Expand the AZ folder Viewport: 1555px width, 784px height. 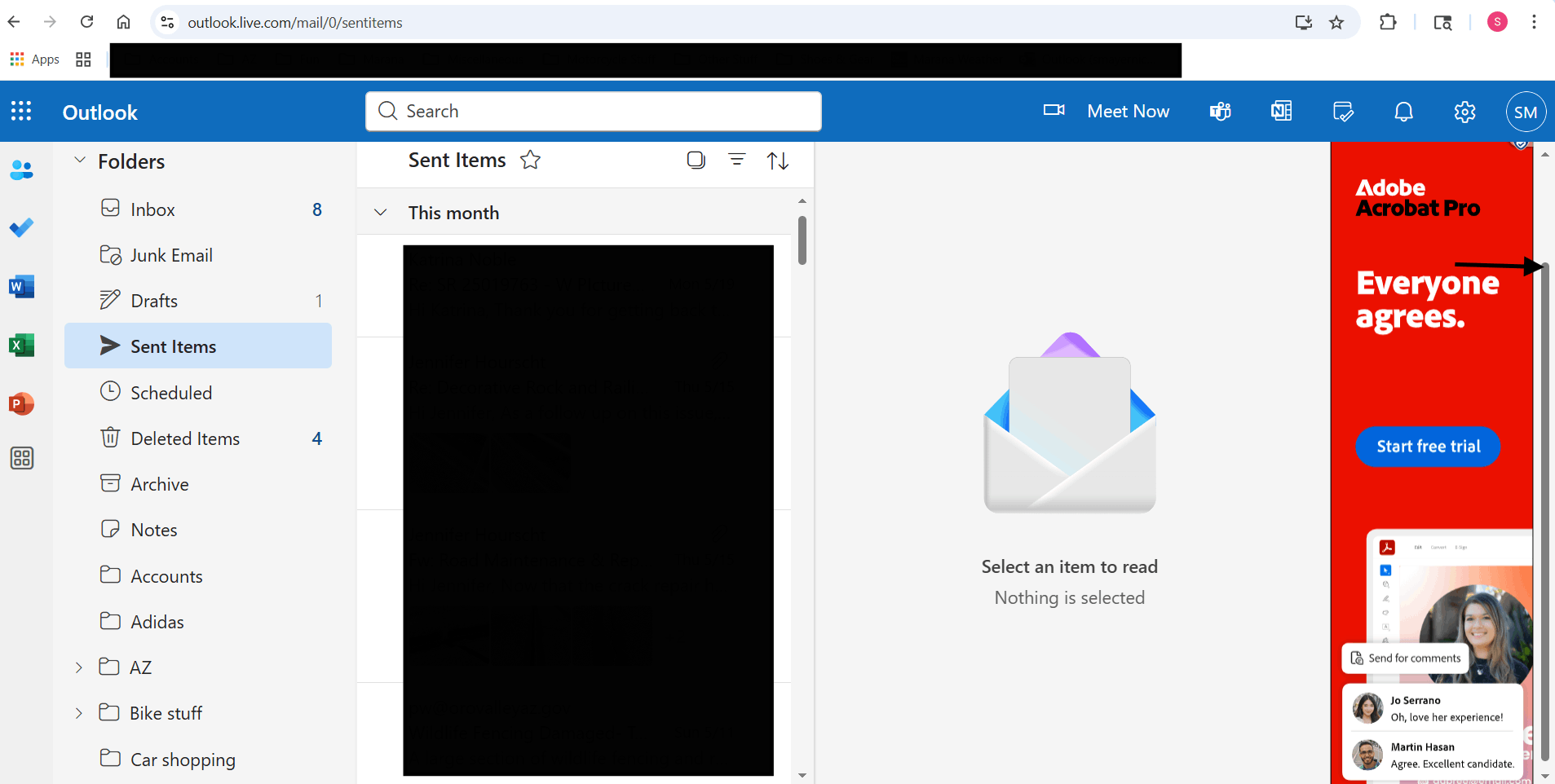point(78,667)
